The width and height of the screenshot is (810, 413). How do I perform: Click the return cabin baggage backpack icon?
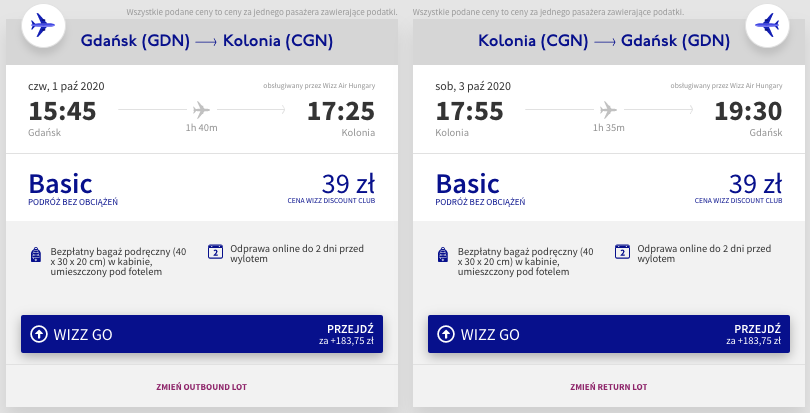(442, 253)
